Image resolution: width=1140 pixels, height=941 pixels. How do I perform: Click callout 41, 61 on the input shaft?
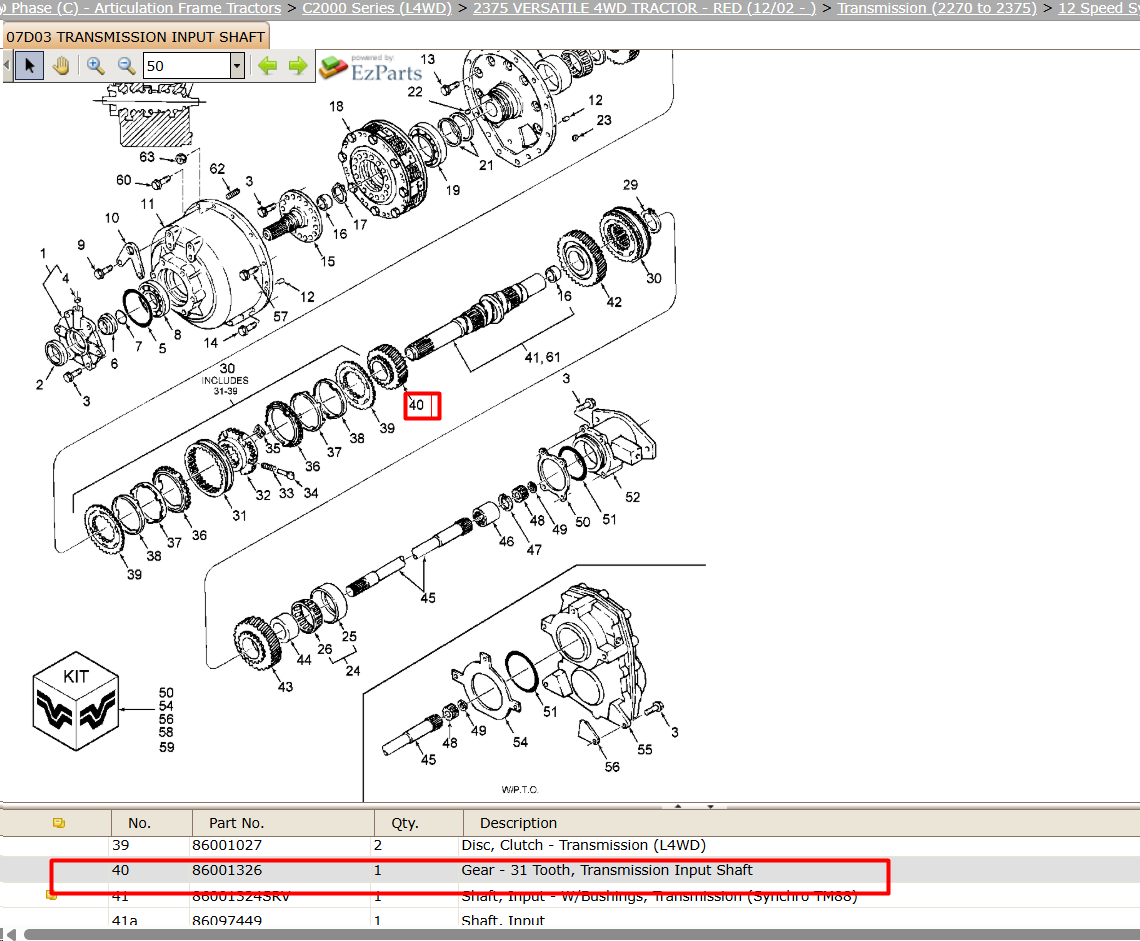[542, 357]
